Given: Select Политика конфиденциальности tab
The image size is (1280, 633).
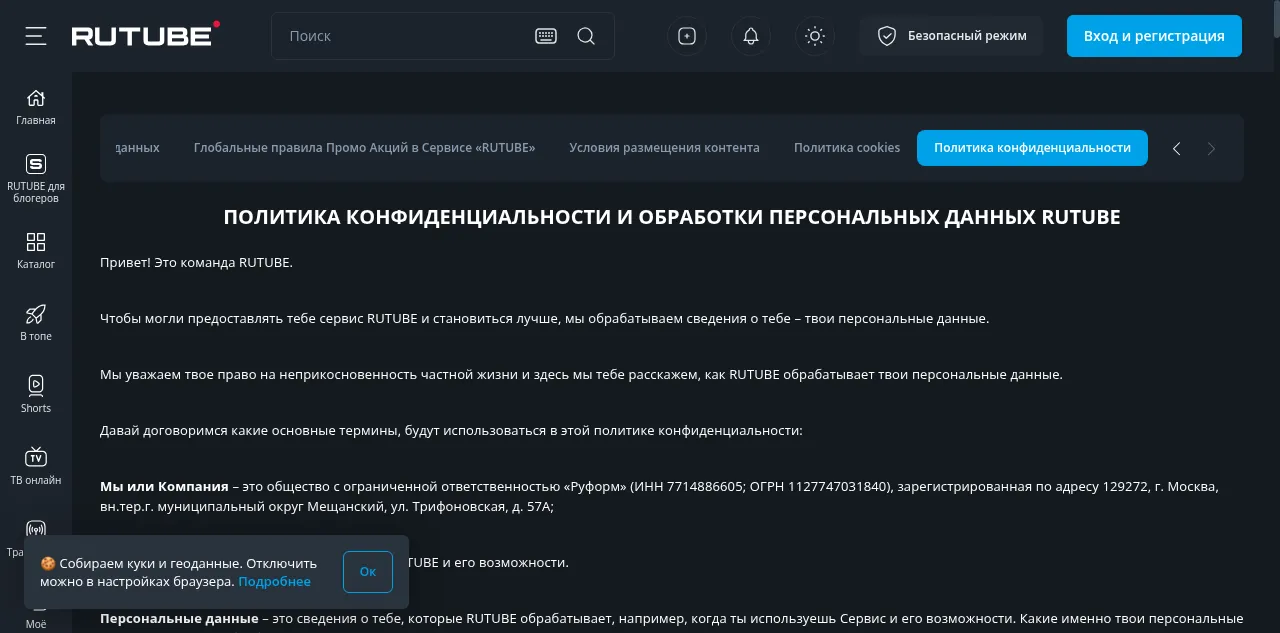Looking at the screenshot, I should pos(1032,148).
